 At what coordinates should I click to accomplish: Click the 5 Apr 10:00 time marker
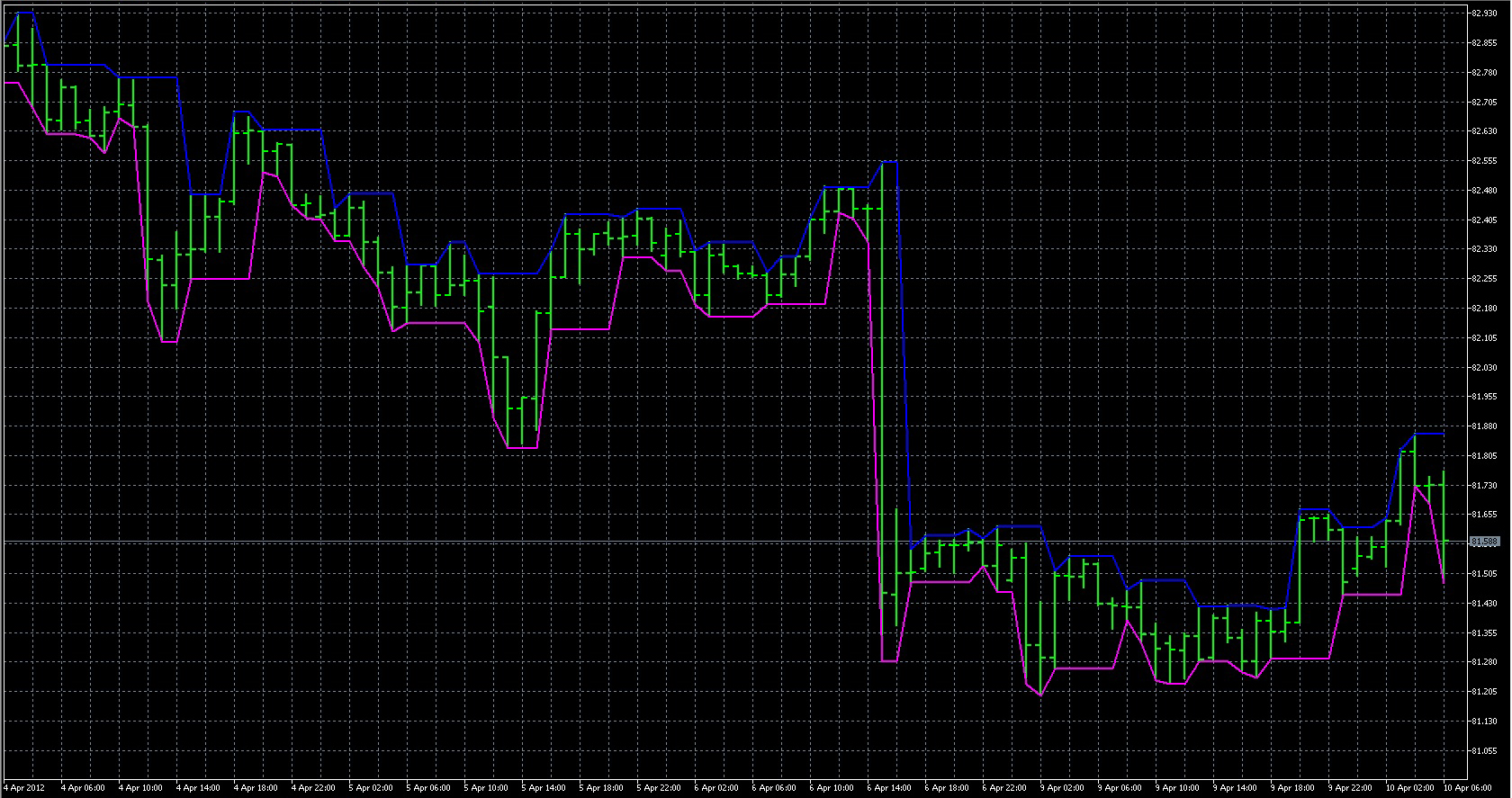486,788
